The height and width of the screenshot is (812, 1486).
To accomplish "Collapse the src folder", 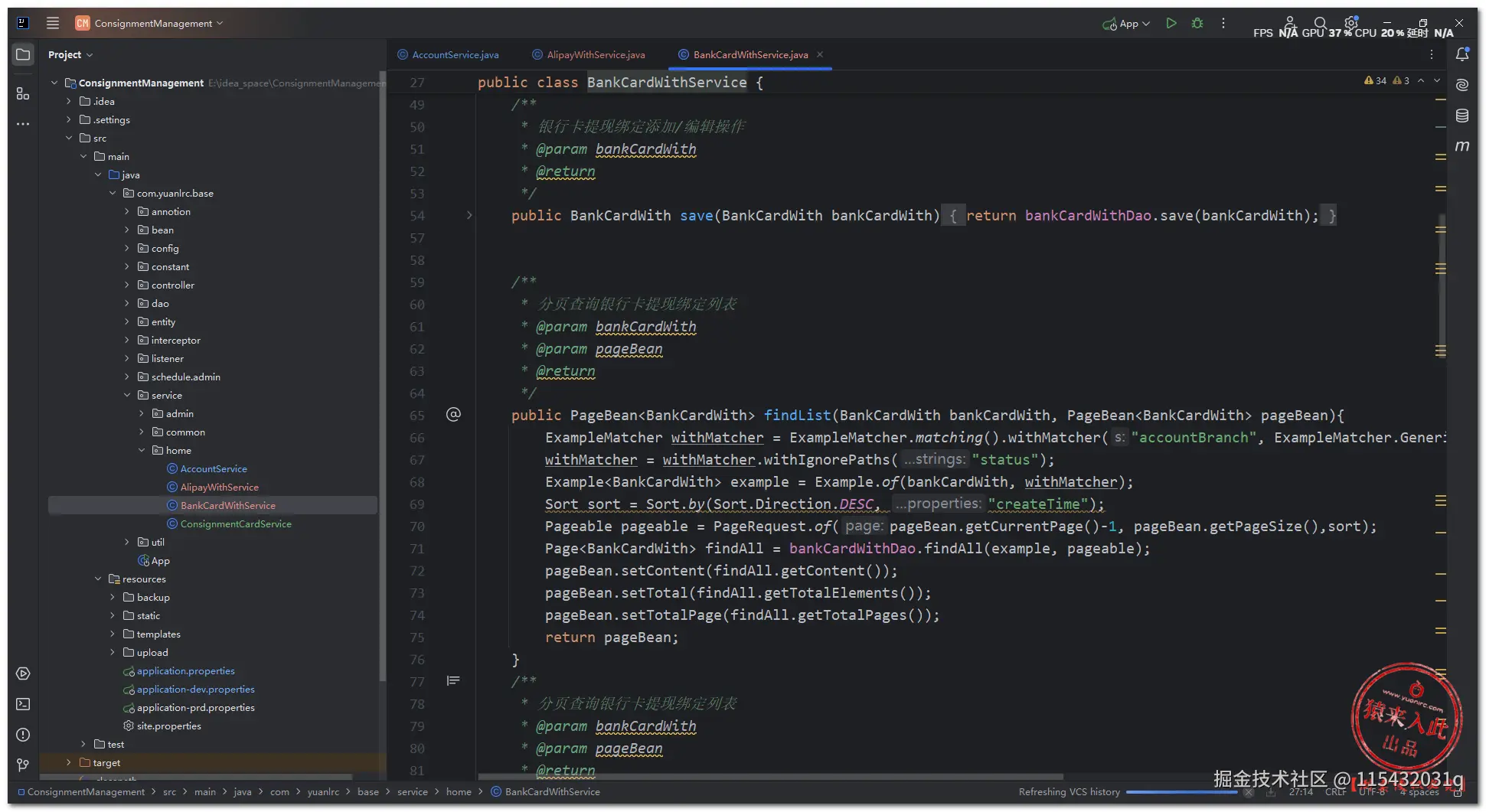I will click(x=69, y=138).
